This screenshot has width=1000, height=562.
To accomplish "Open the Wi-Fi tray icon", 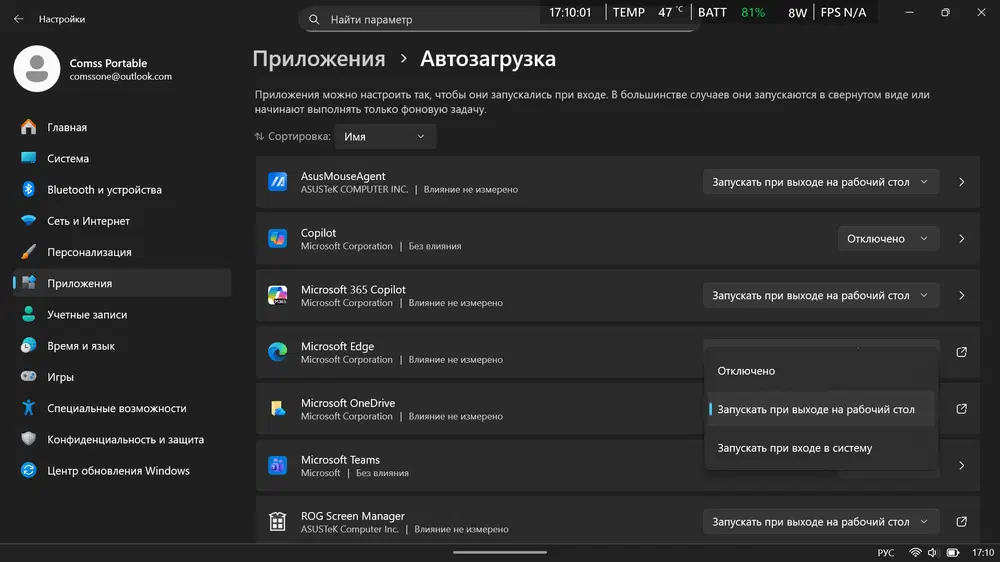I will pyautogui.click(x=915, y=553).
